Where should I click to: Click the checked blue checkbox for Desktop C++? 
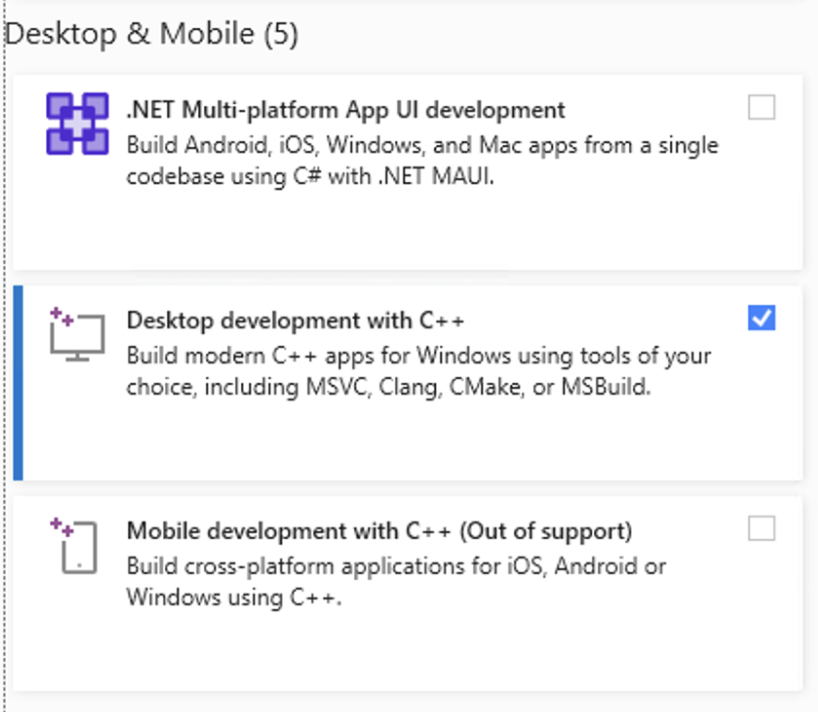[761, 317]
